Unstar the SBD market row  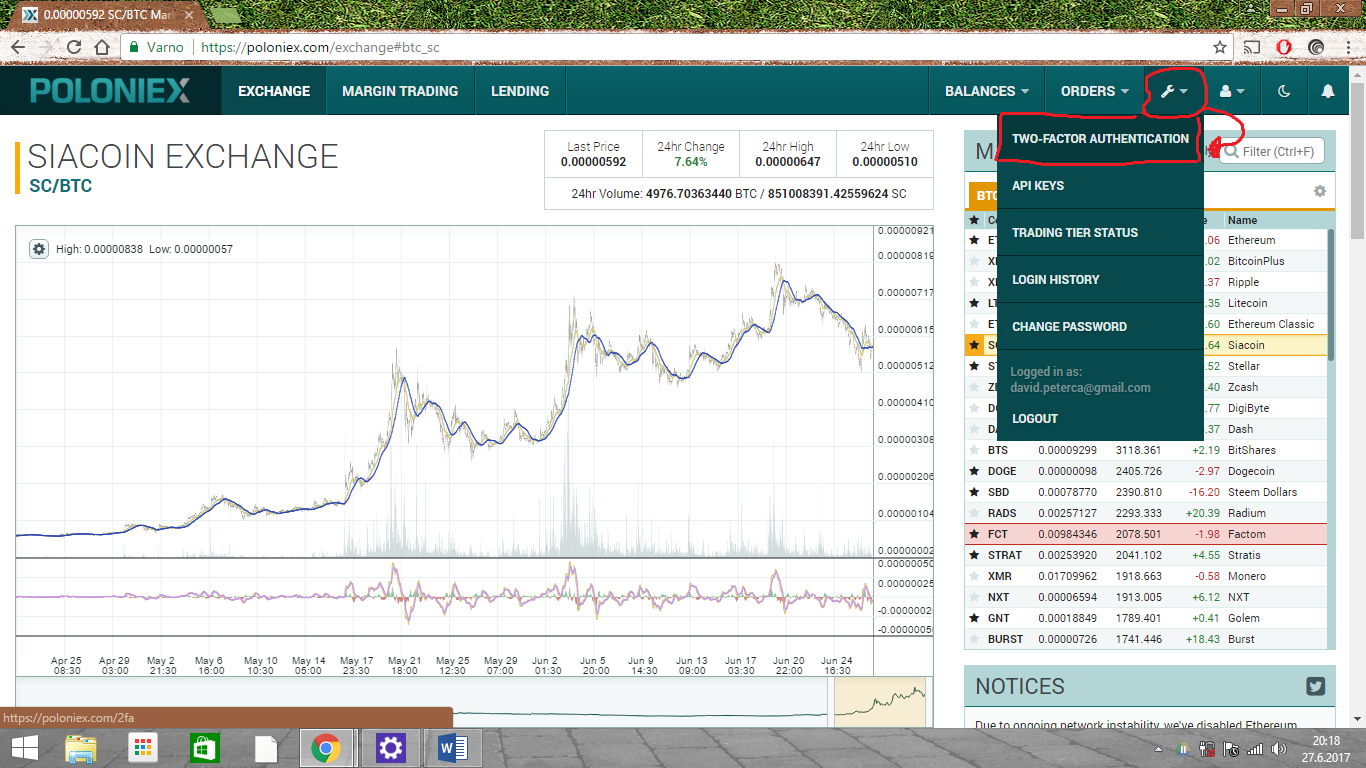(x=974, y=492)
